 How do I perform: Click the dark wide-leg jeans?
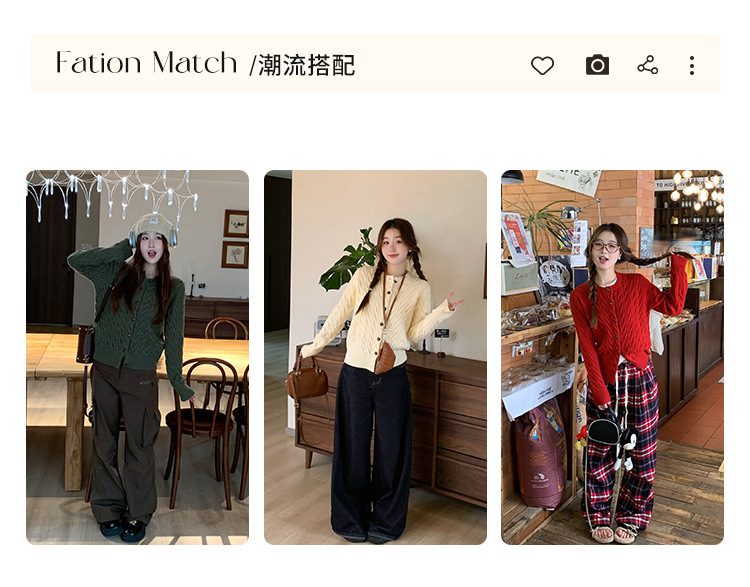point(372,450)
